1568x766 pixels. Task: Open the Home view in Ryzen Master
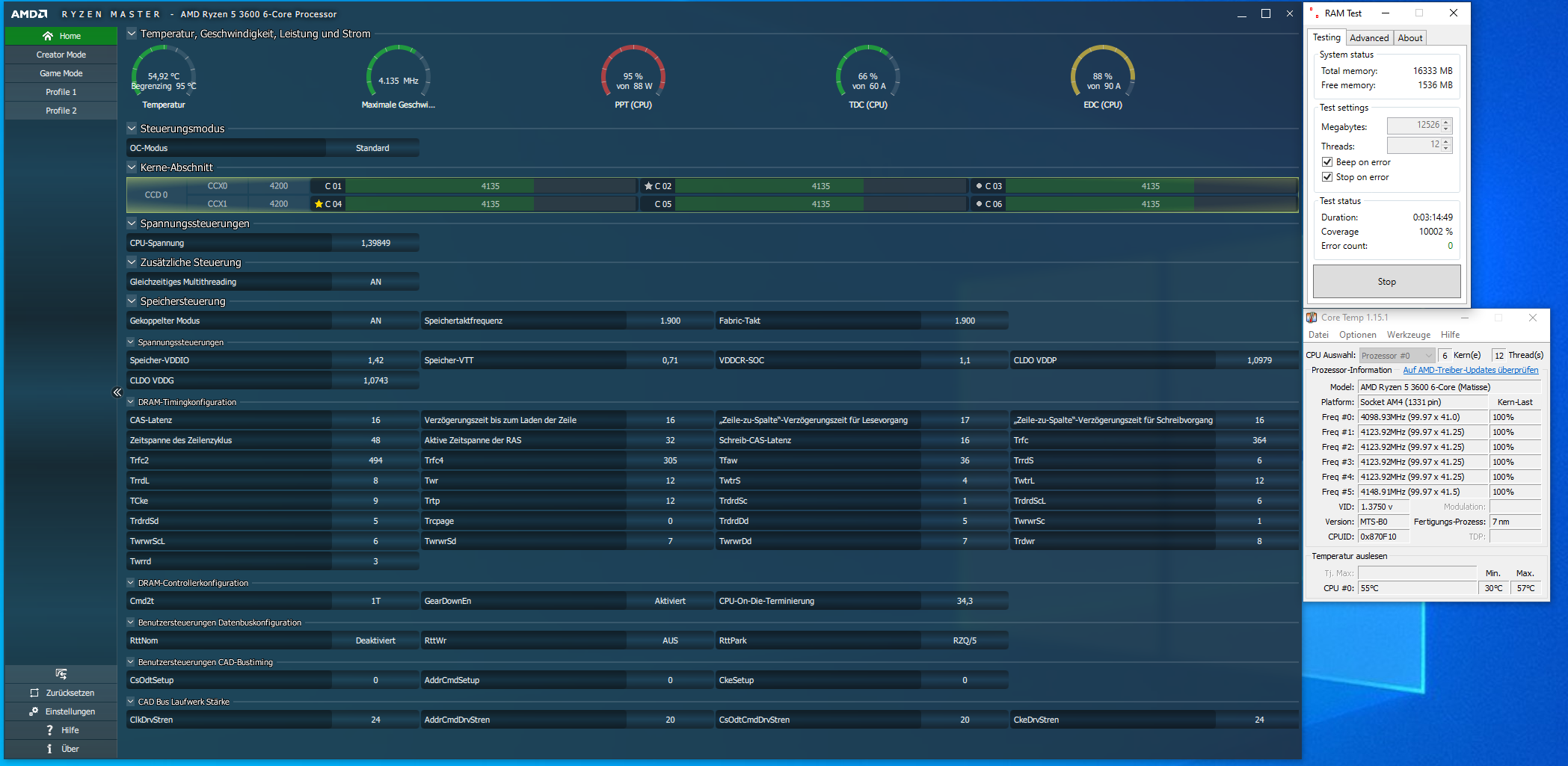click(61, 36)
